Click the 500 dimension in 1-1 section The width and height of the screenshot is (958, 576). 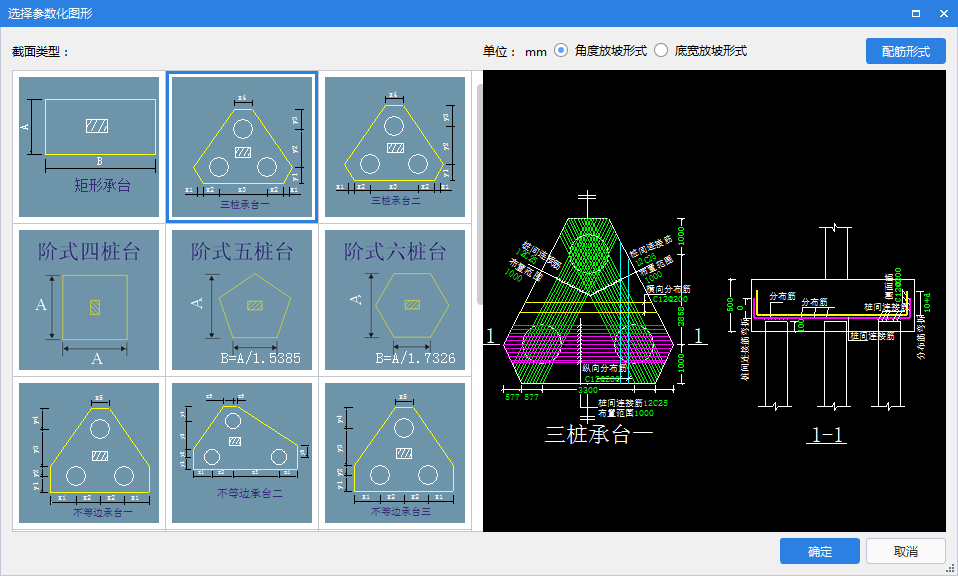point(729,304)
